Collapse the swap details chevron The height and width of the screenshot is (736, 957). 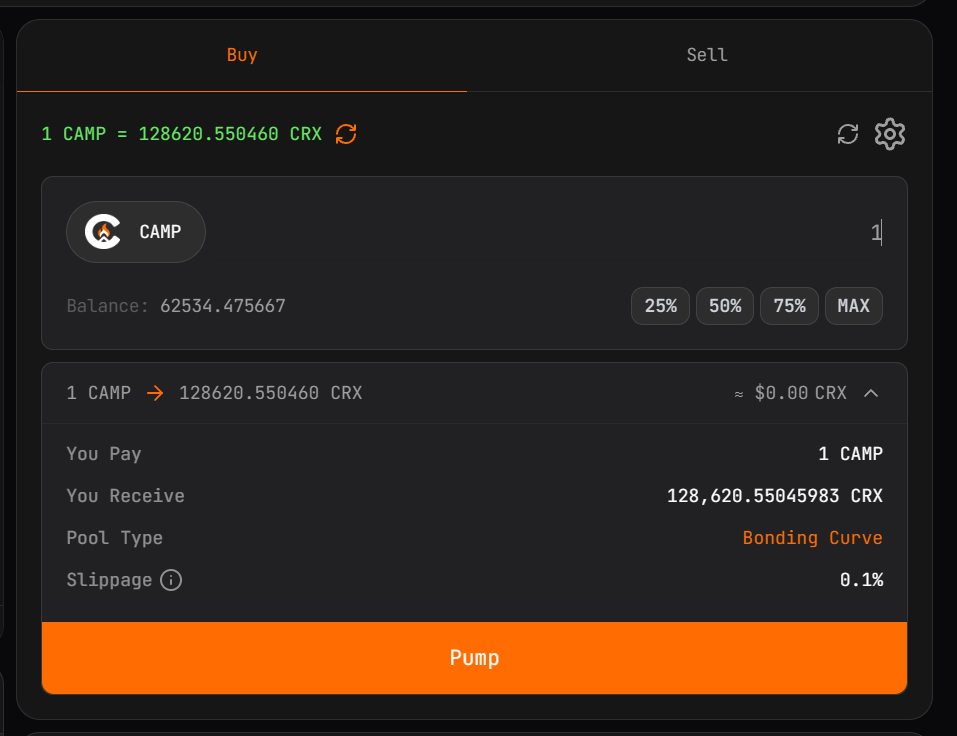871,393
